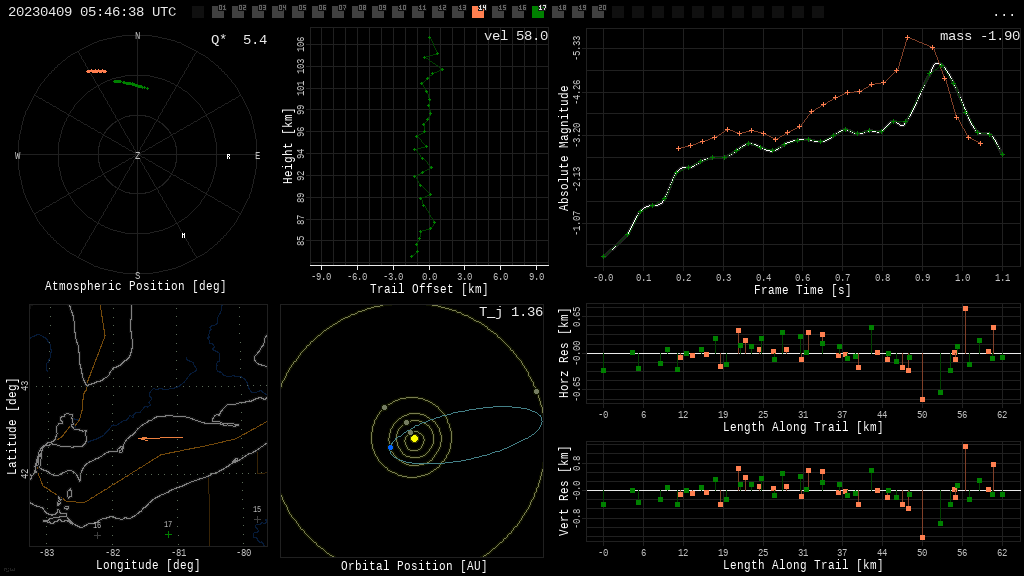Open the three-dot overflow menu

coord(1004,13)
